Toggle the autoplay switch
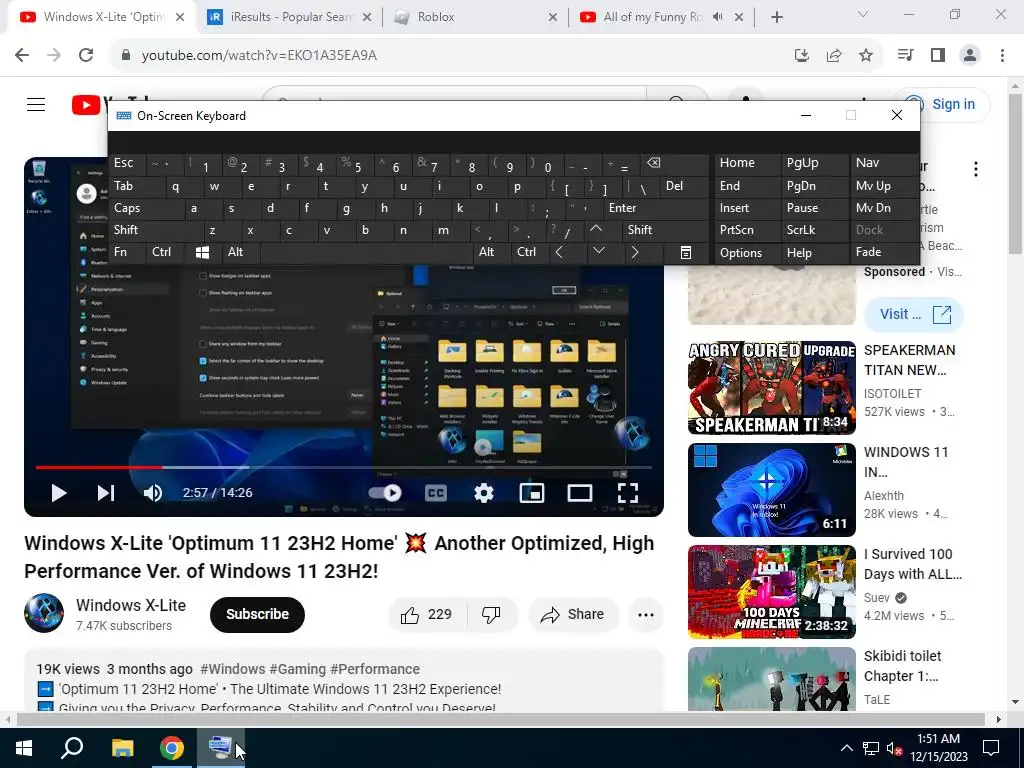 [385, 493]
